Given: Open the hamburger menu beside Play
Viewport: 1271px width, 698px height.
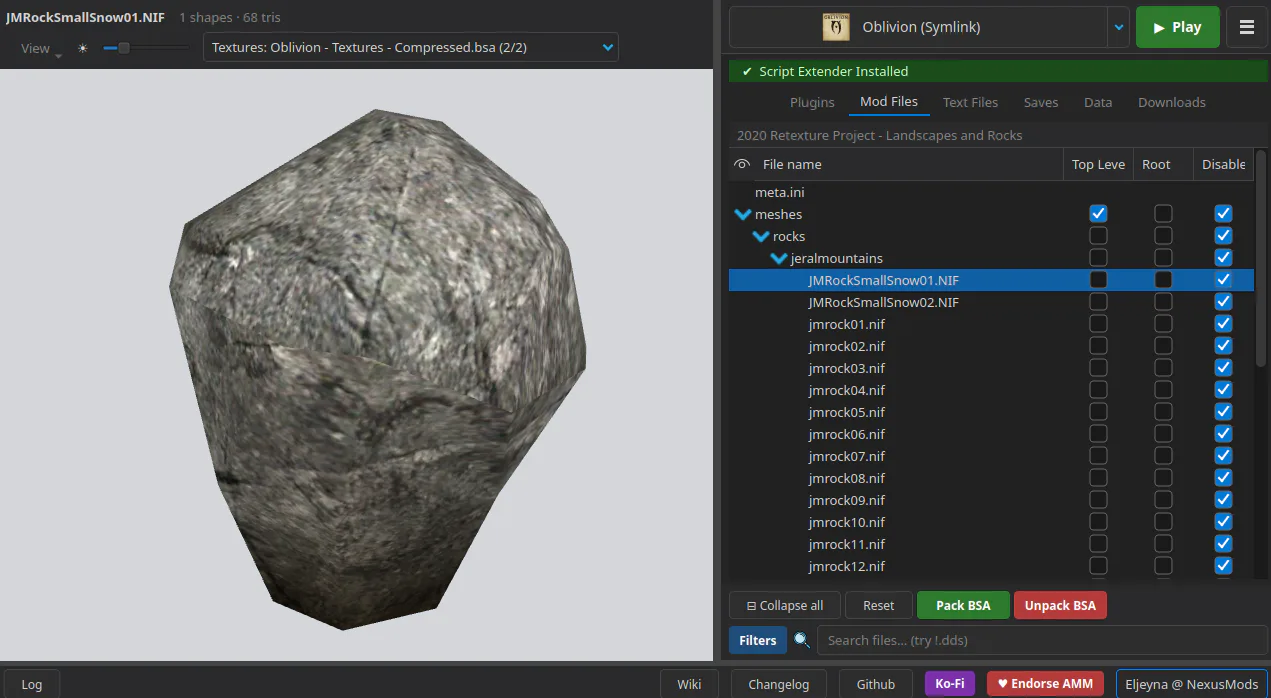Looking at the screenshot, I should (1247, 27).
